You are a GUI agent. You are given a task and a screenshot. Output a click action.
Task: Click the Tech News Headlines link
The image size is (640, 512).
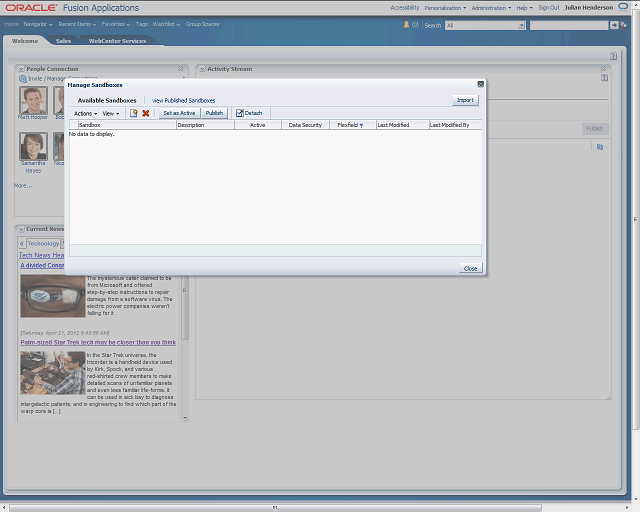pos(41,255)
